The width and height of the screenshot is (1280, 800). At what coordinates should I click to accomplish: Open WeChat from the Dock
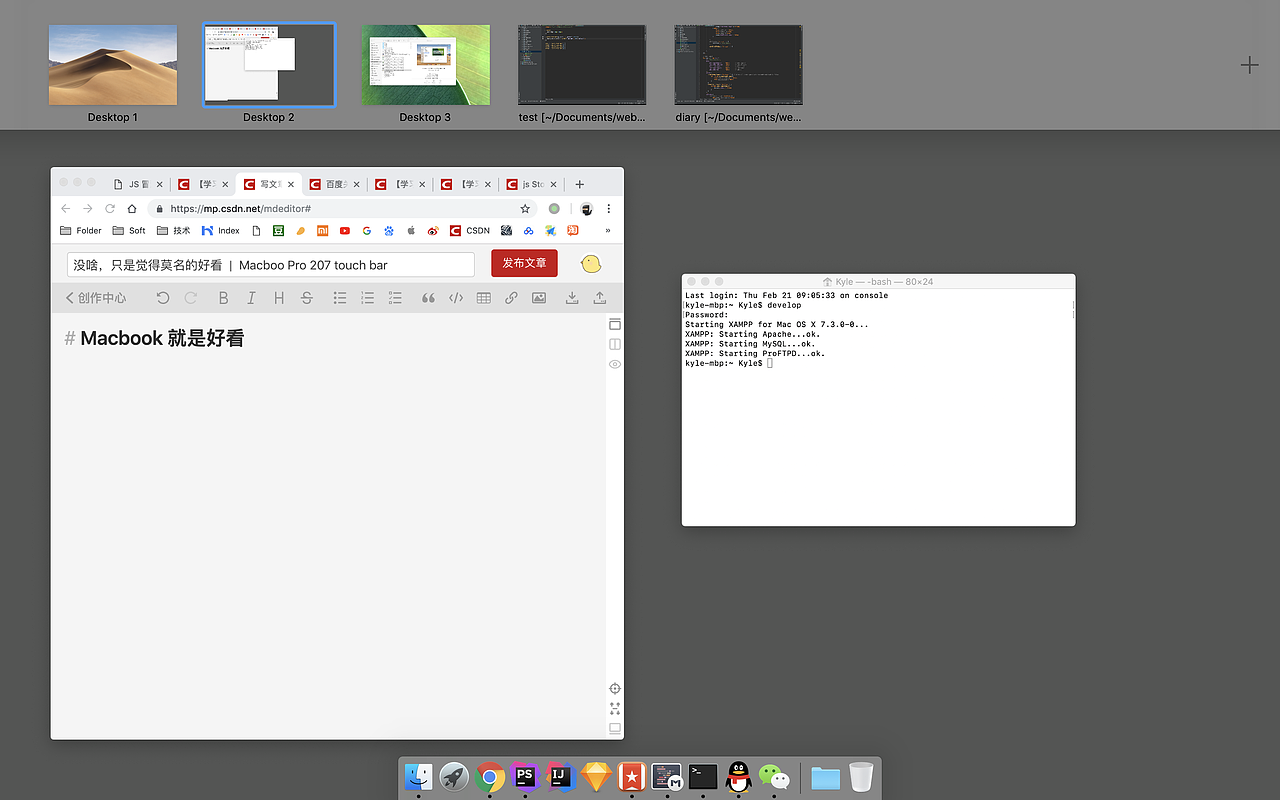774,776
